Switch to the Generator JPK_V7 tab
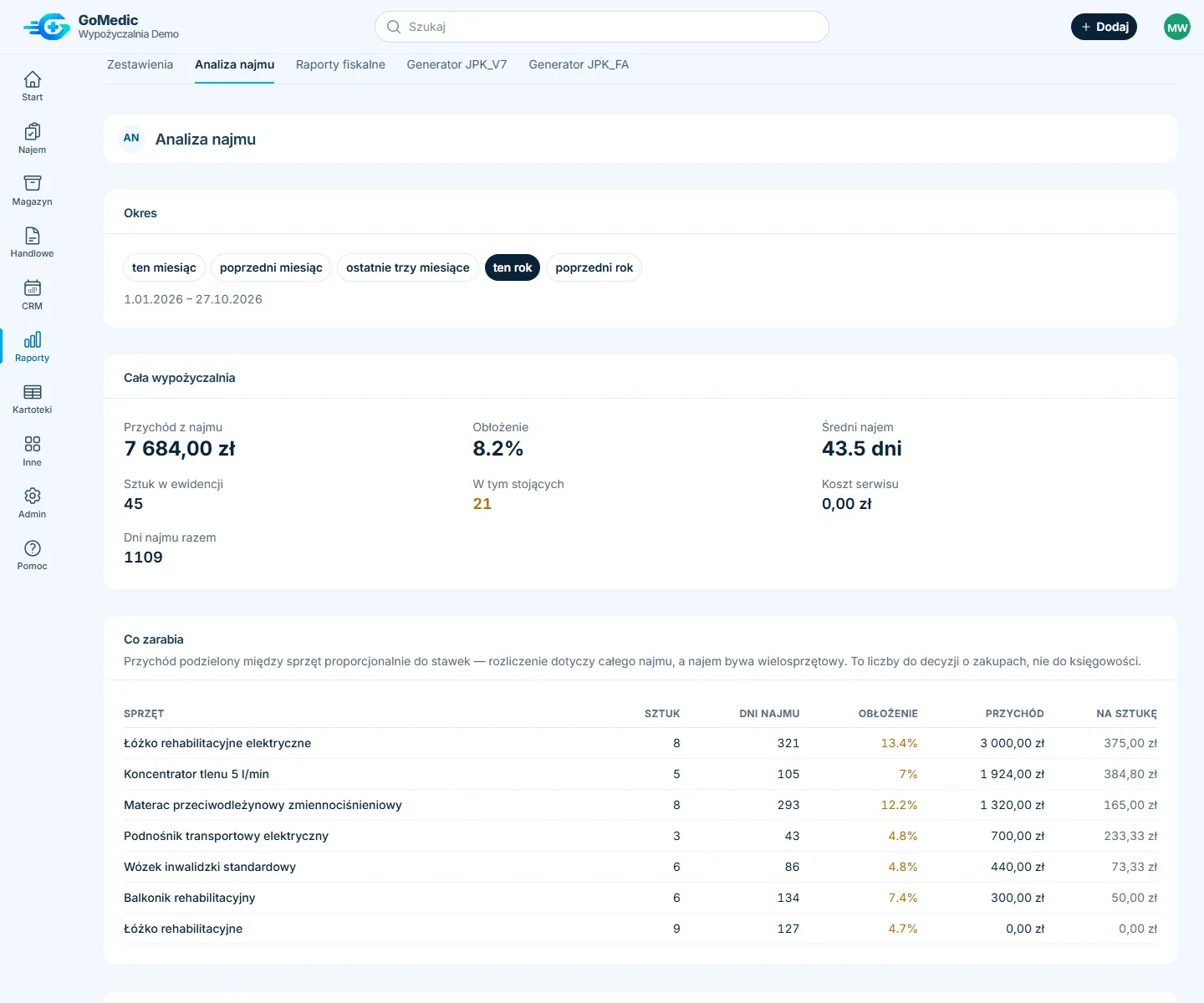The height and width of the screenshot is (1003, 1204). point(457,65)
